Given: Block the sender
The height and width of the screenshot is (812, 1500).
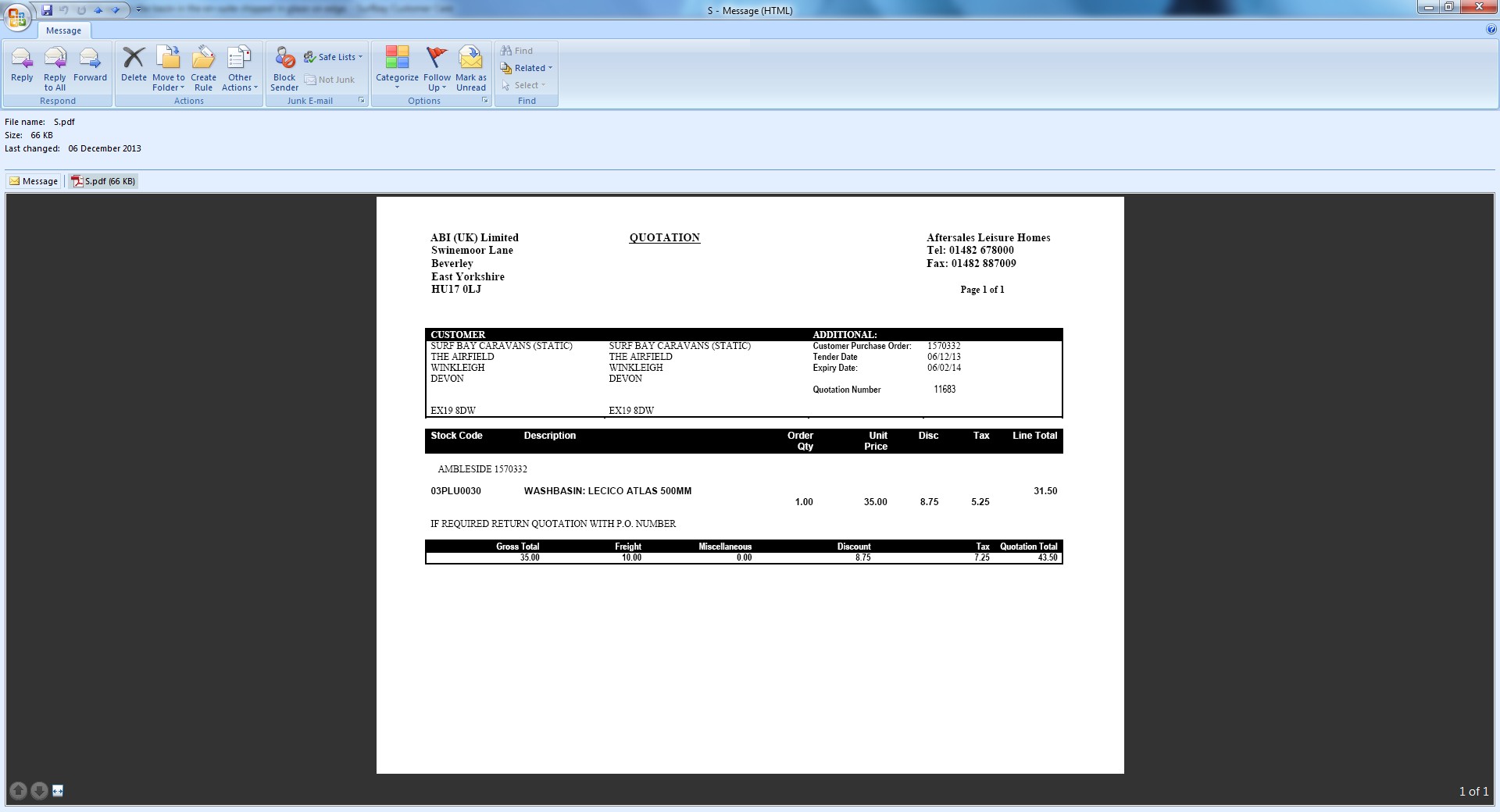Looking at the screenshot, I should click(284, 69).
